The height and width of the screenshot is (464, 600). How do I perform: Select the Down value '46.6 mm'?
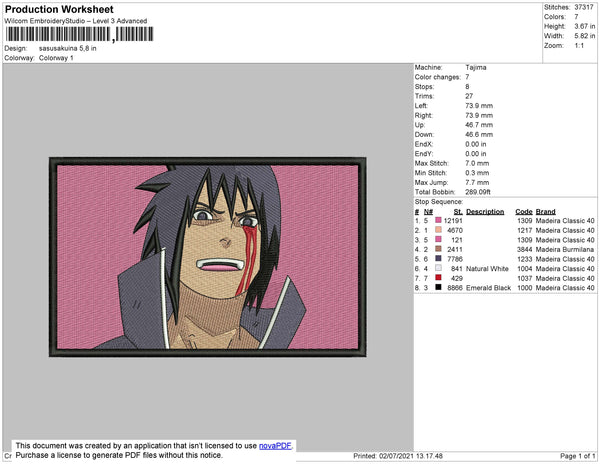pyautogui.click(x=479, y=135)
